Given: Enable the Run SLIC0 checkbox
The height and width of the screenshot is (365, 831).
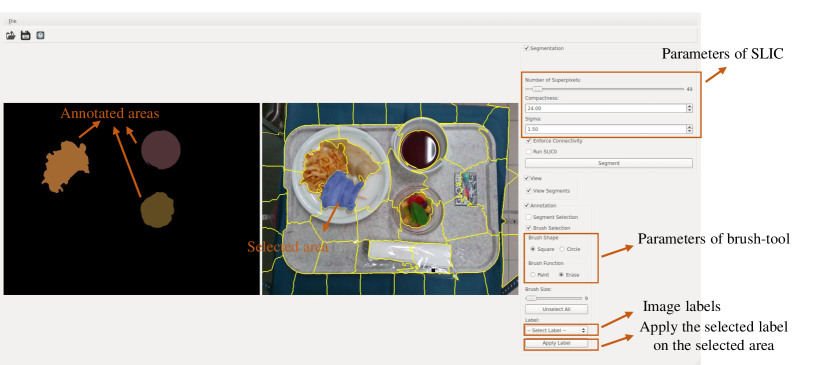Looking at the screenshot, I should pos(529,152).
